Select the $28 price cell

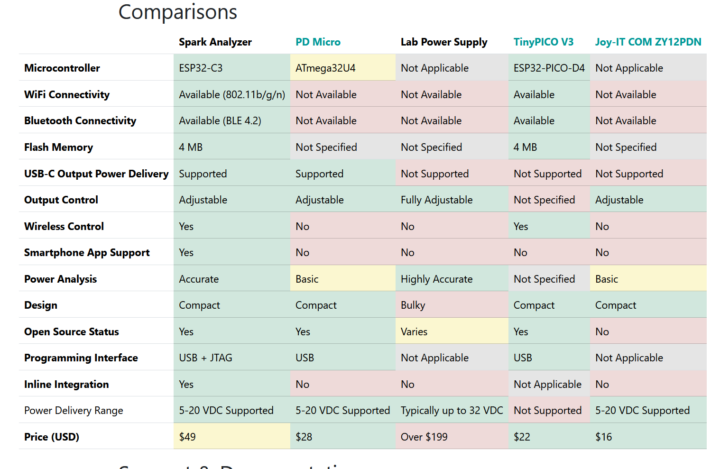click(x=343, y=437)
